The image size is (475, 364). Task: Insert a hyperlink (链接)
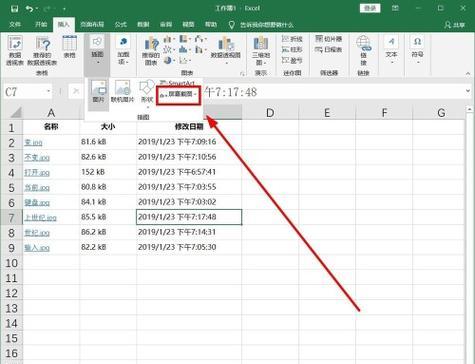coord(363,51)
